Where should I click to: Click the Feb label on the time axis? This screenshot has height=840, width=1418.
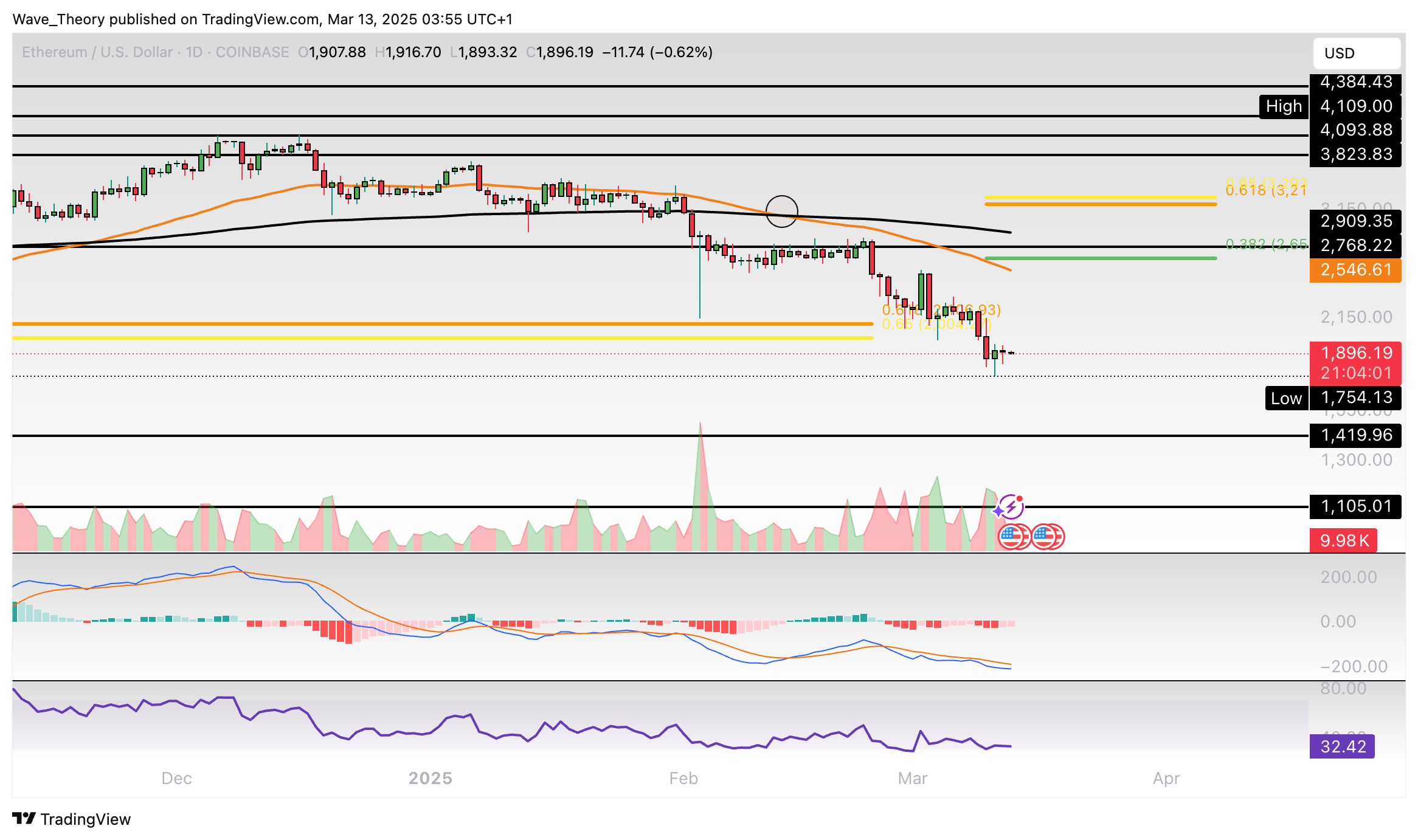pos(683,778)
